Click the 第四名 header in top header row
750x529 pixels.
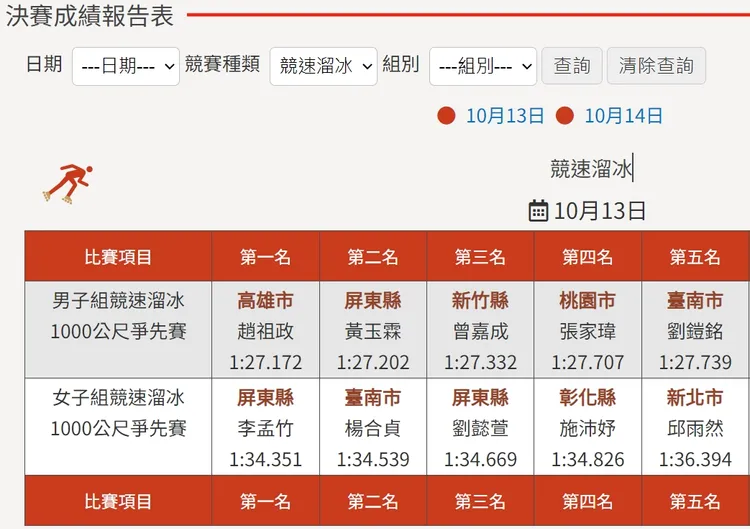click(588, 257)
